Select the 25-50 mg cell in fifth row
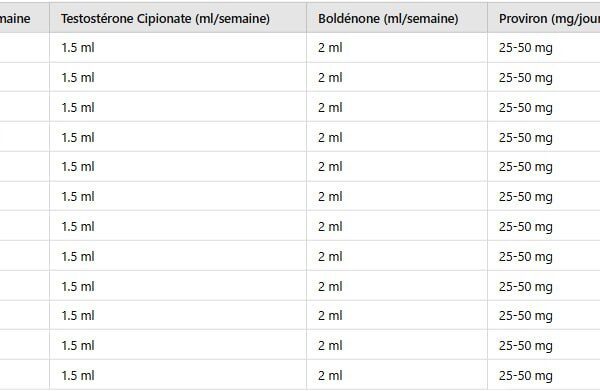 pos(544,167)
